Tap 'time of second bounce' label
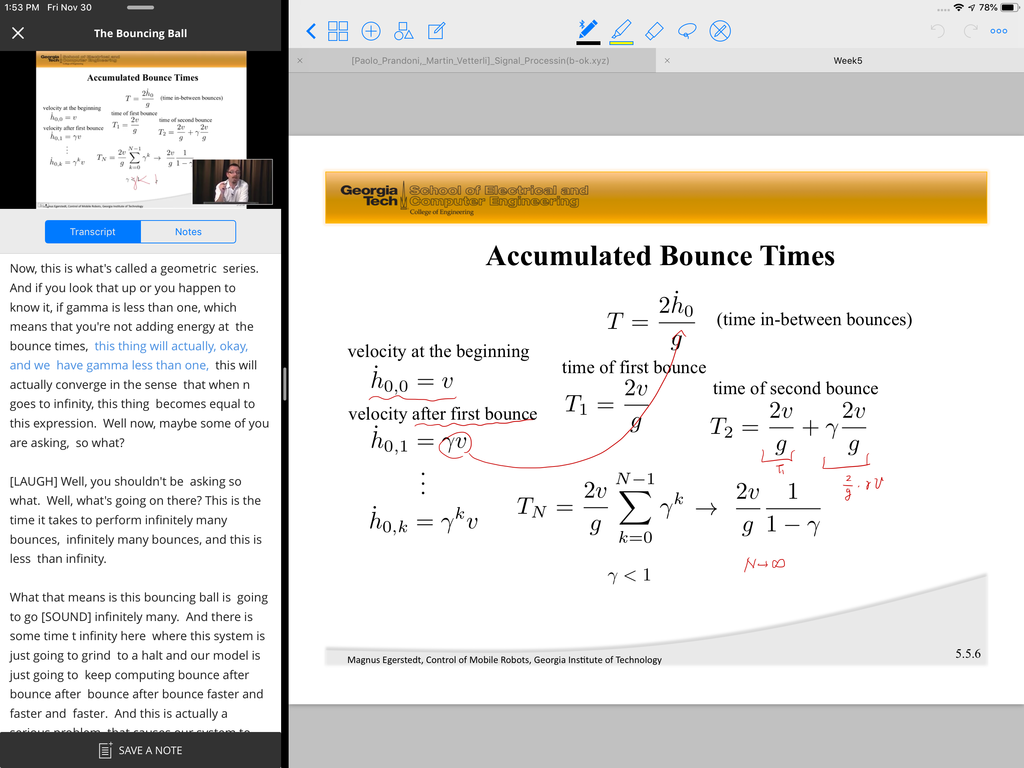This screenshot has height=768, width=1024. (795, 388)
